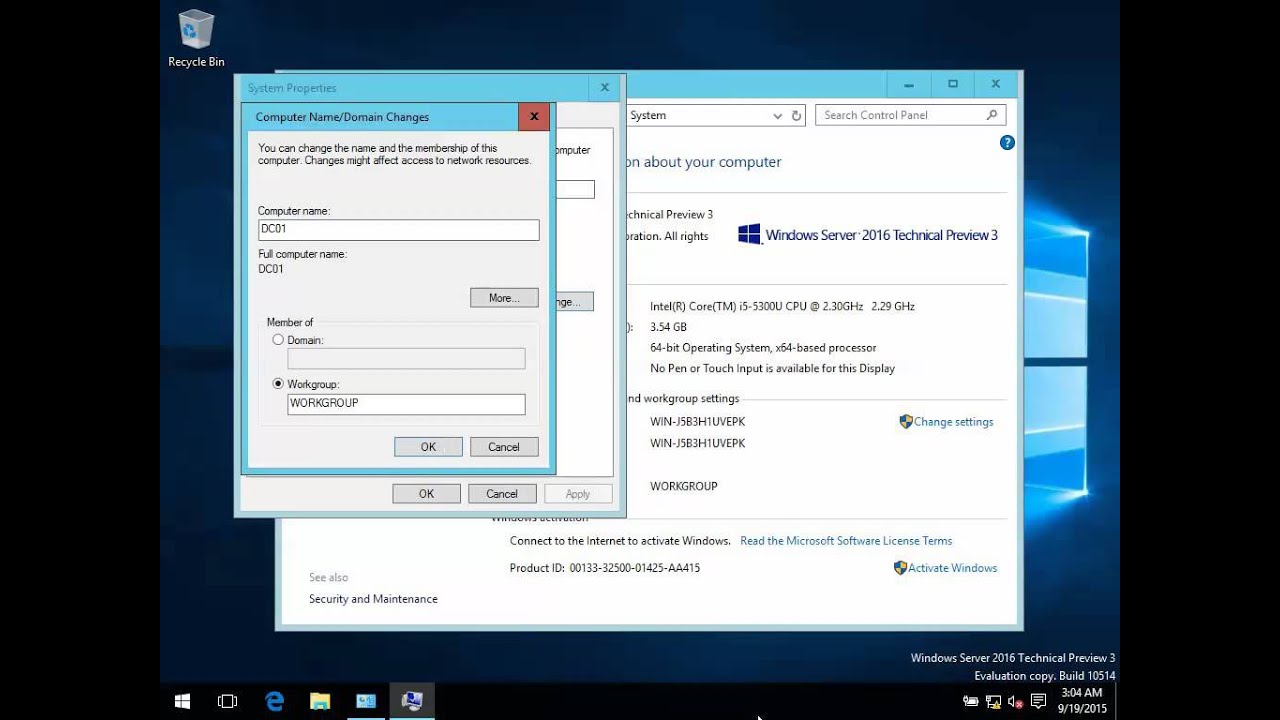This screenshot has width=1280, height=720.
Task: Click the Product ID text
Action: coord(605,568)
